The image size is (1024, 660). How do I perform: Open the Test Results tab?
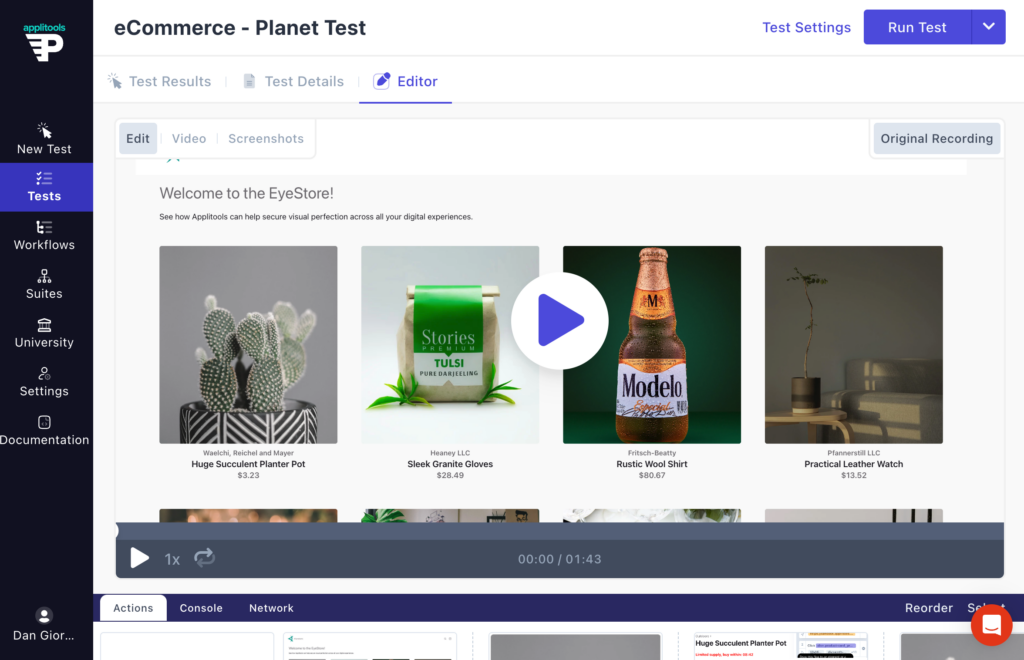(x=160, y=82)
